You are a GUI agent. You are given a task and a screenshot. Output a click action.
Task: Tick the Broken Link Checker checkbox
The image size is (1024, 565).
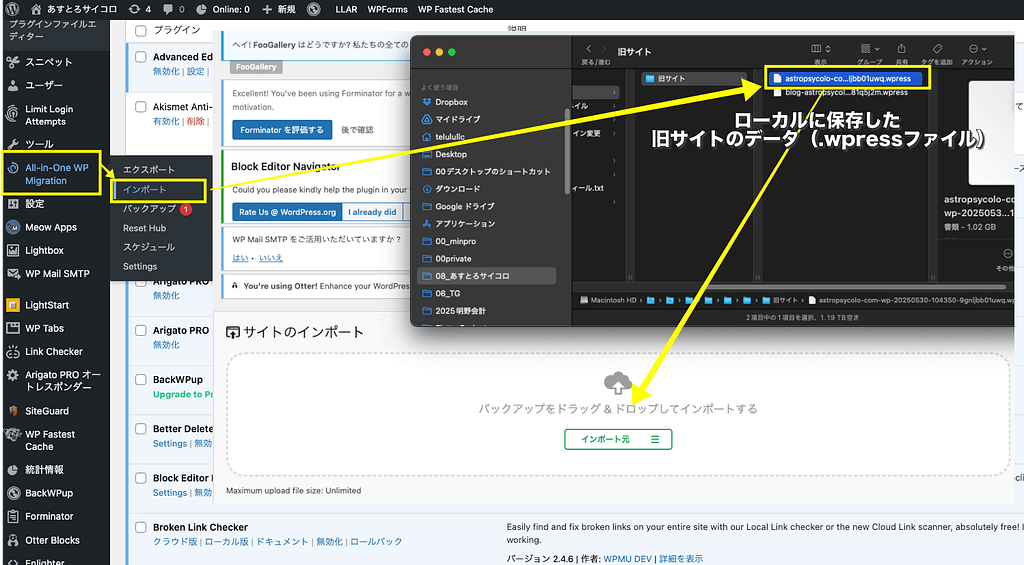[140, 527]
